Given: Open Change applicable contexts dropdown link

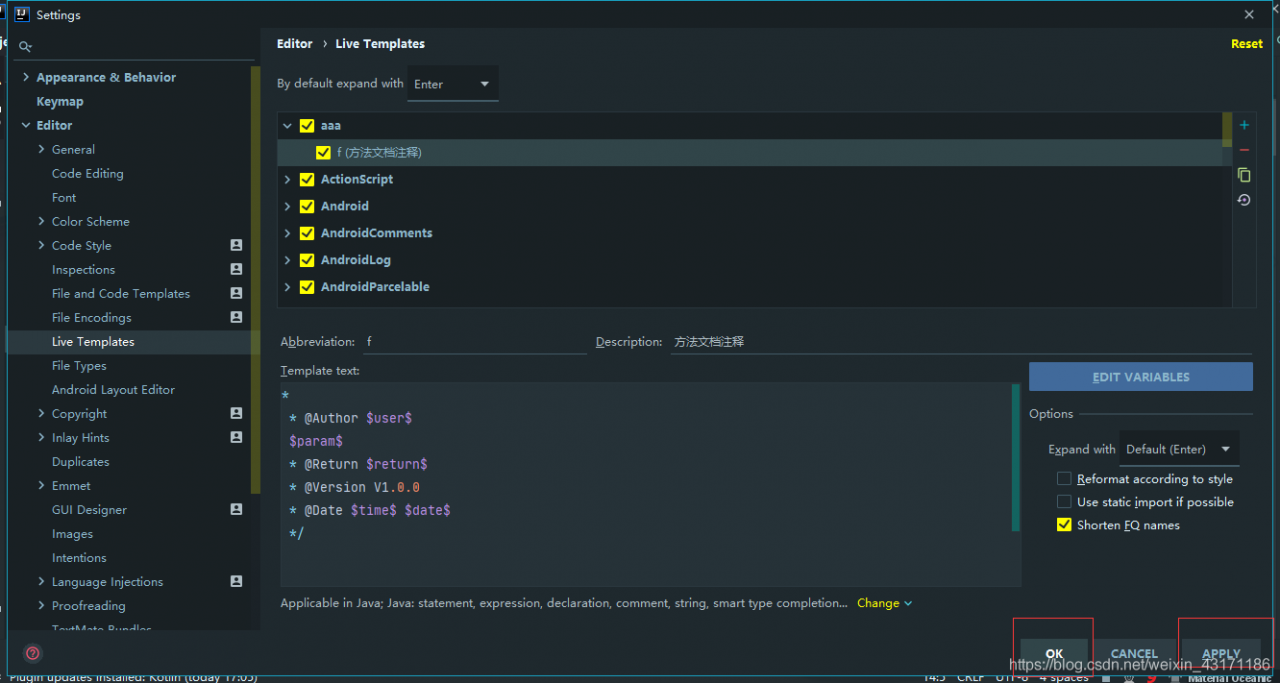Looking at the screenshot, I should click(885, 603).
